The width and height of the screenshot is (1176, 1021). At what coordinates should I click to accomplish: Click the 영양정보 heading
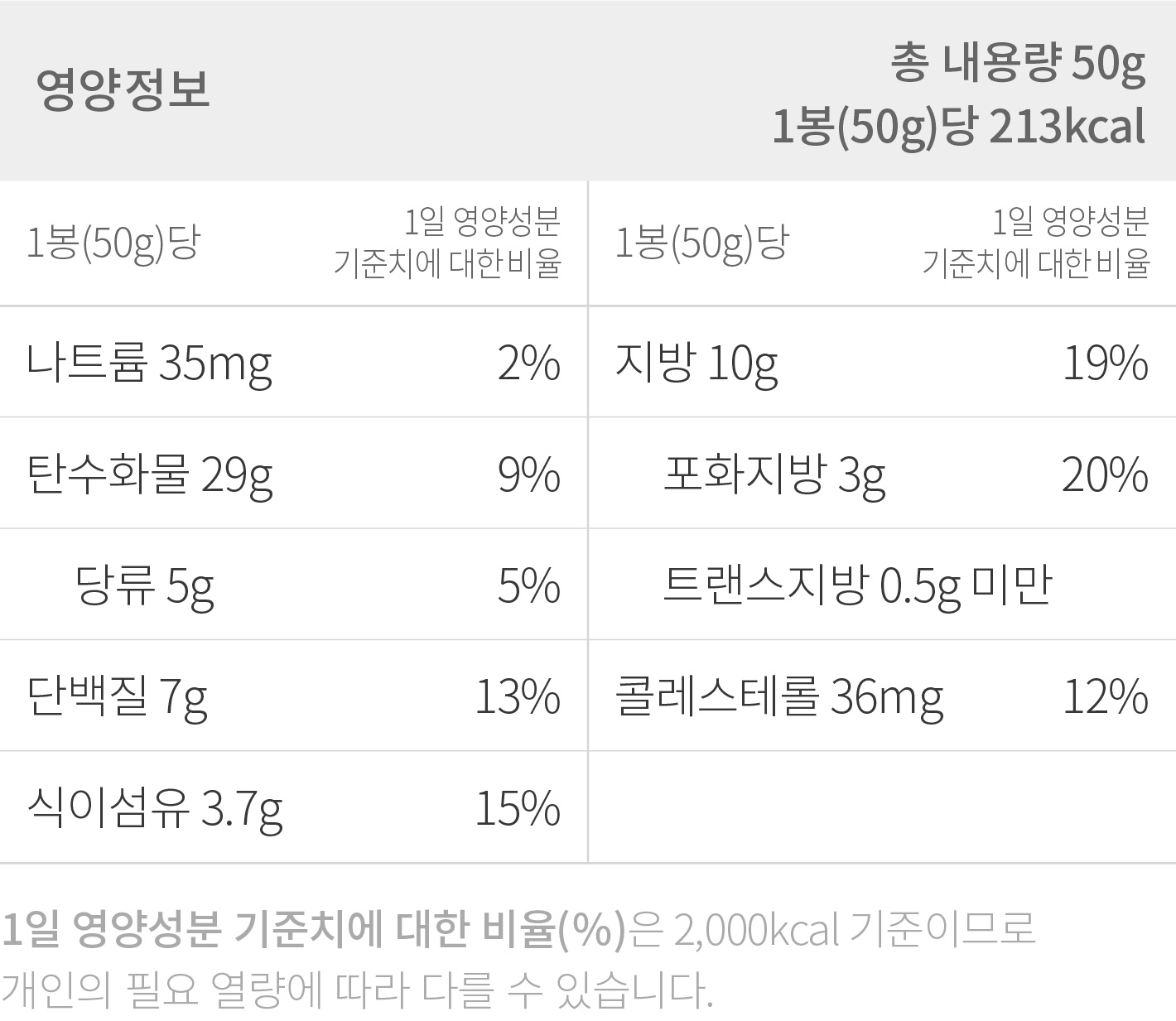[x=123, y=89]
